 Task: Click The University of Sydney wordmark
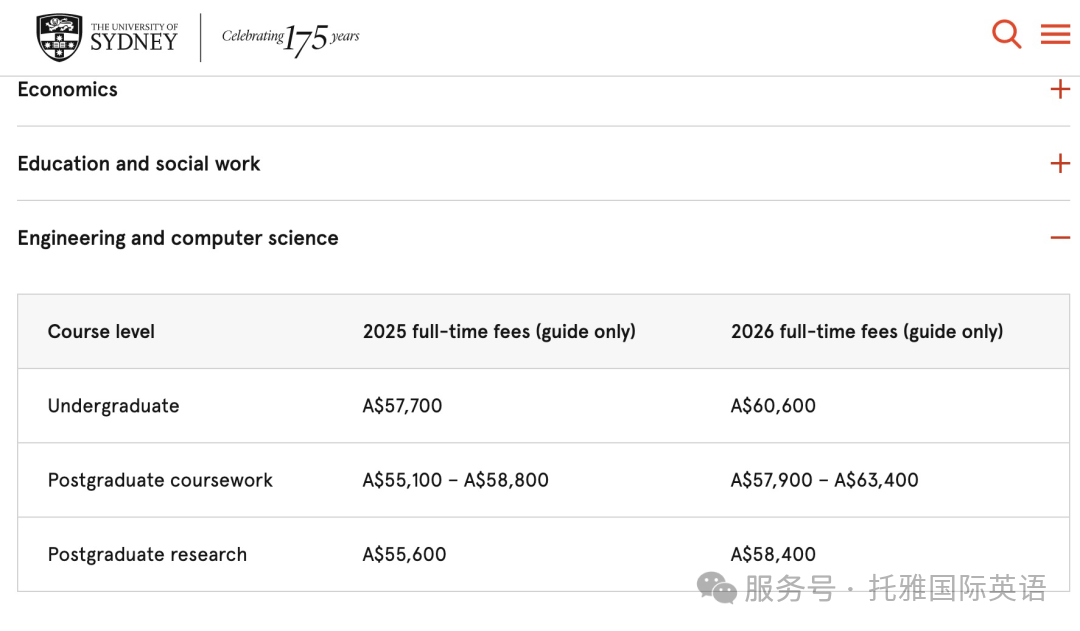(134, 38)
